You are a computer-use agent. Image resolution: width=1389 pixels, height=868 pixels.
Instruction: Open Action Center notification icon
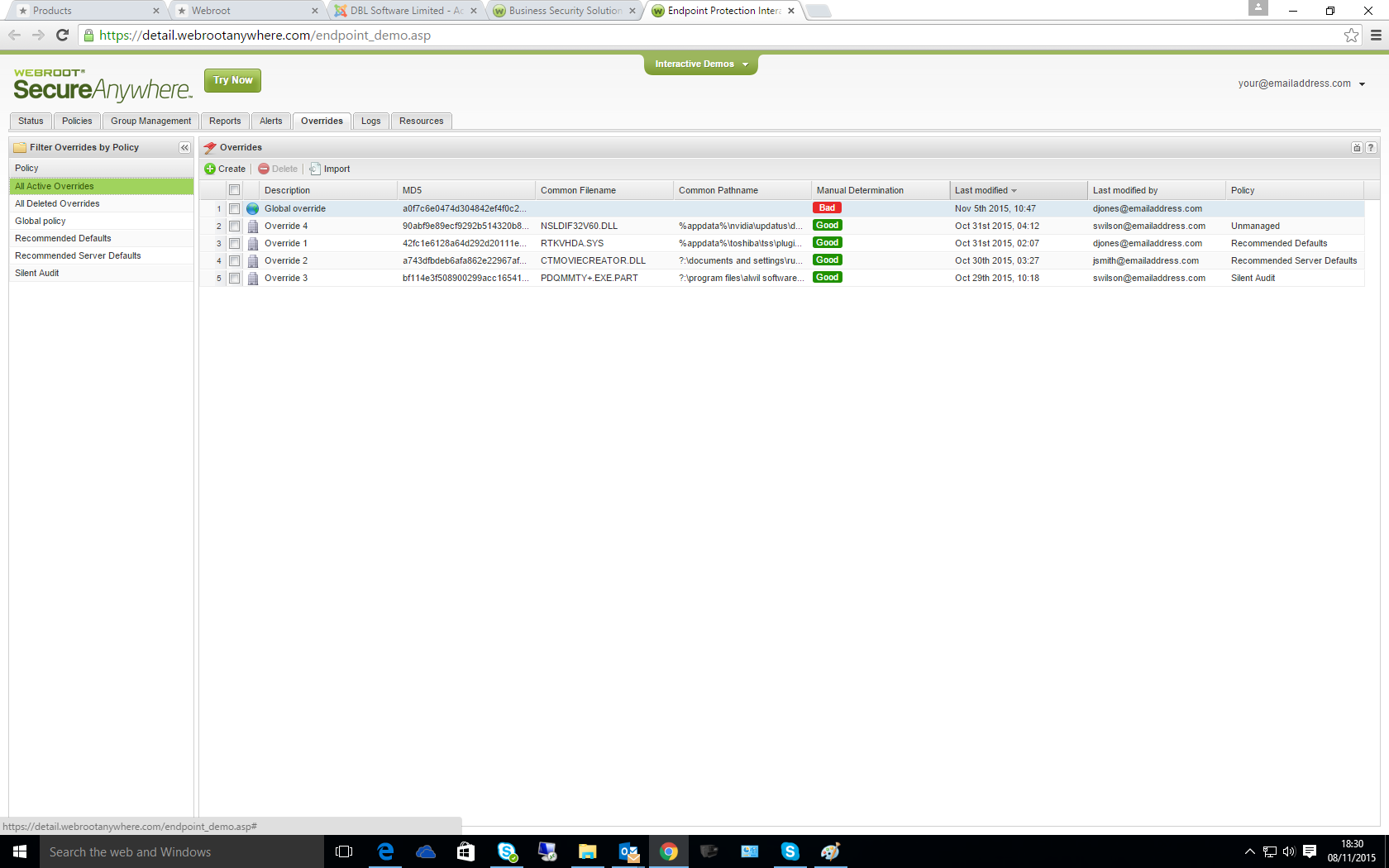tap(1310, 851)
